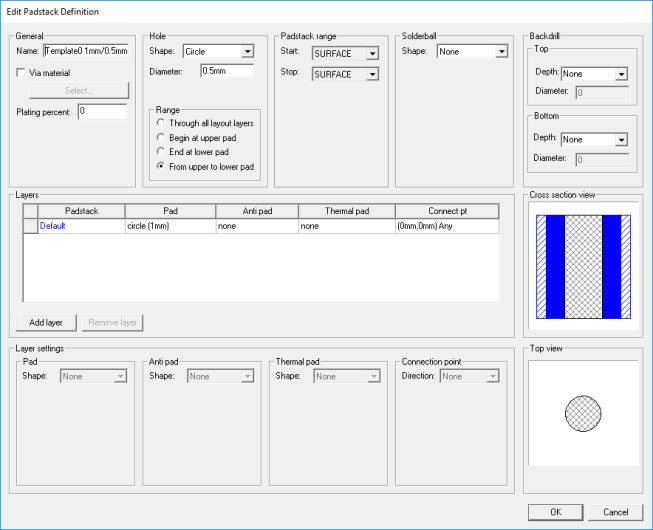The width and height of the screenshot is (653, 530).
Task: Select the Default padstack row
Action: 82,226
